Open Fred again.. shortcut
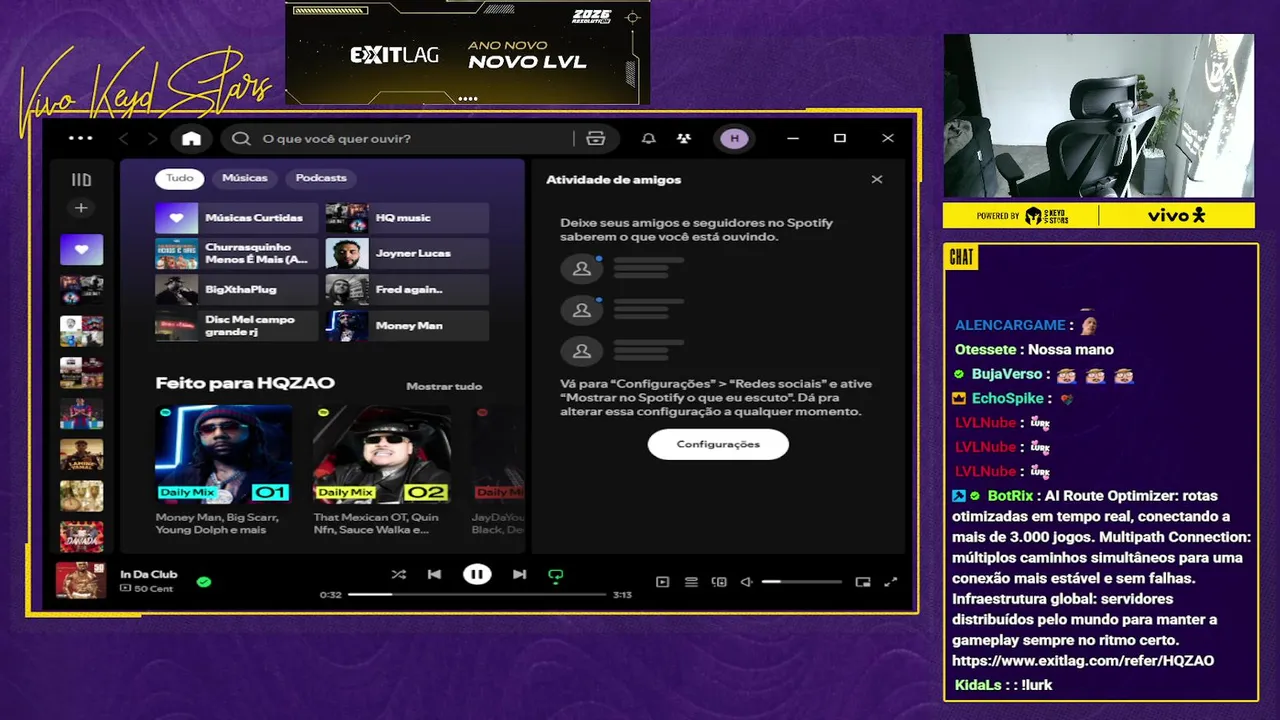This screenshot has height=720, width=1280. click(x=407, y=289)
